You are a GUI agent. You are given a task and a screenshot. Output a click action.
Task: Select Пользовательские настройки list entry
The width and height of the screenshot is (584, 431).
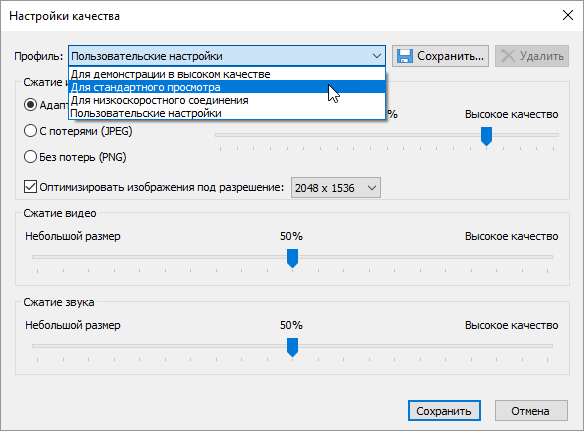[x=226, y=113]
